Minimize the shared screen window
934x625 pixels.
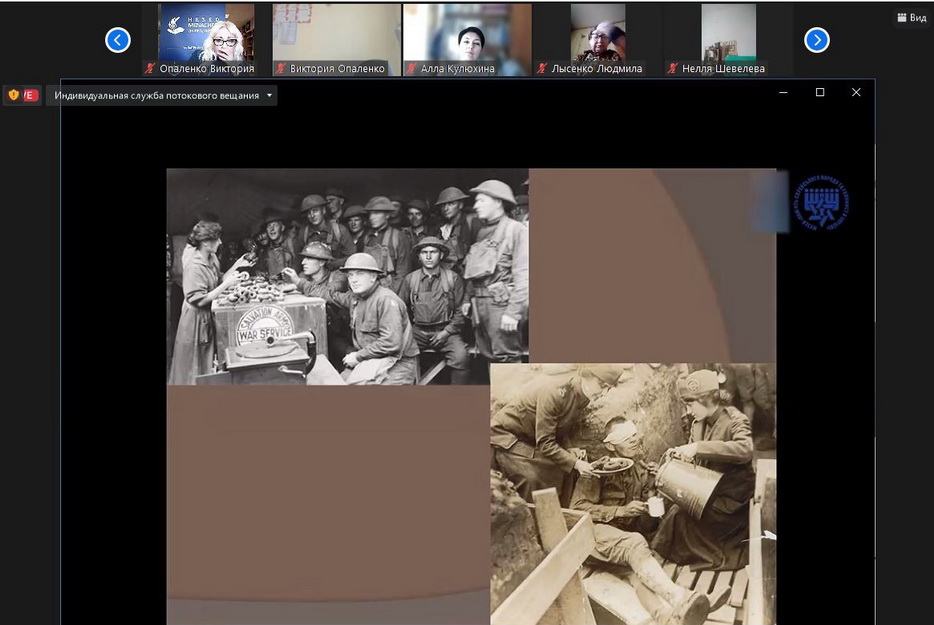tap(783, 92)
